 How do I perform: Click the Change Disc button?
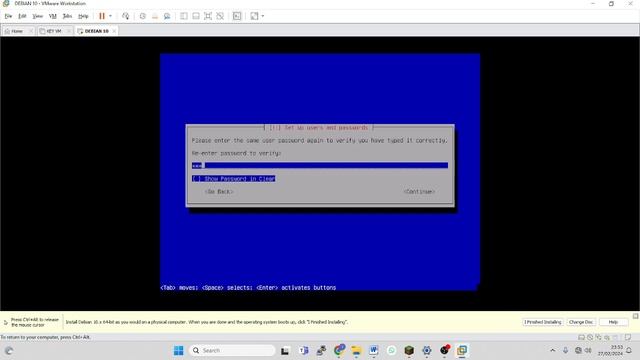[581, 322]
